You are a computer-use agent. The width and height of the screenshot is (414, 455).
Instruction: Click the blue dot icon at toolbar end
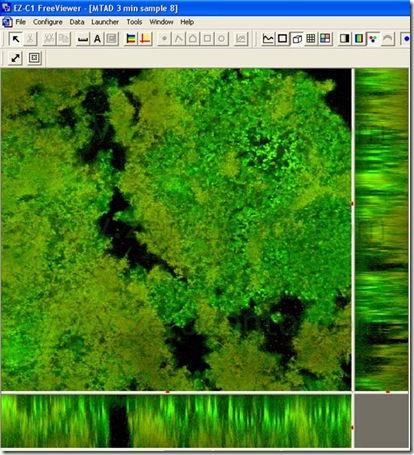click(405, 39)
